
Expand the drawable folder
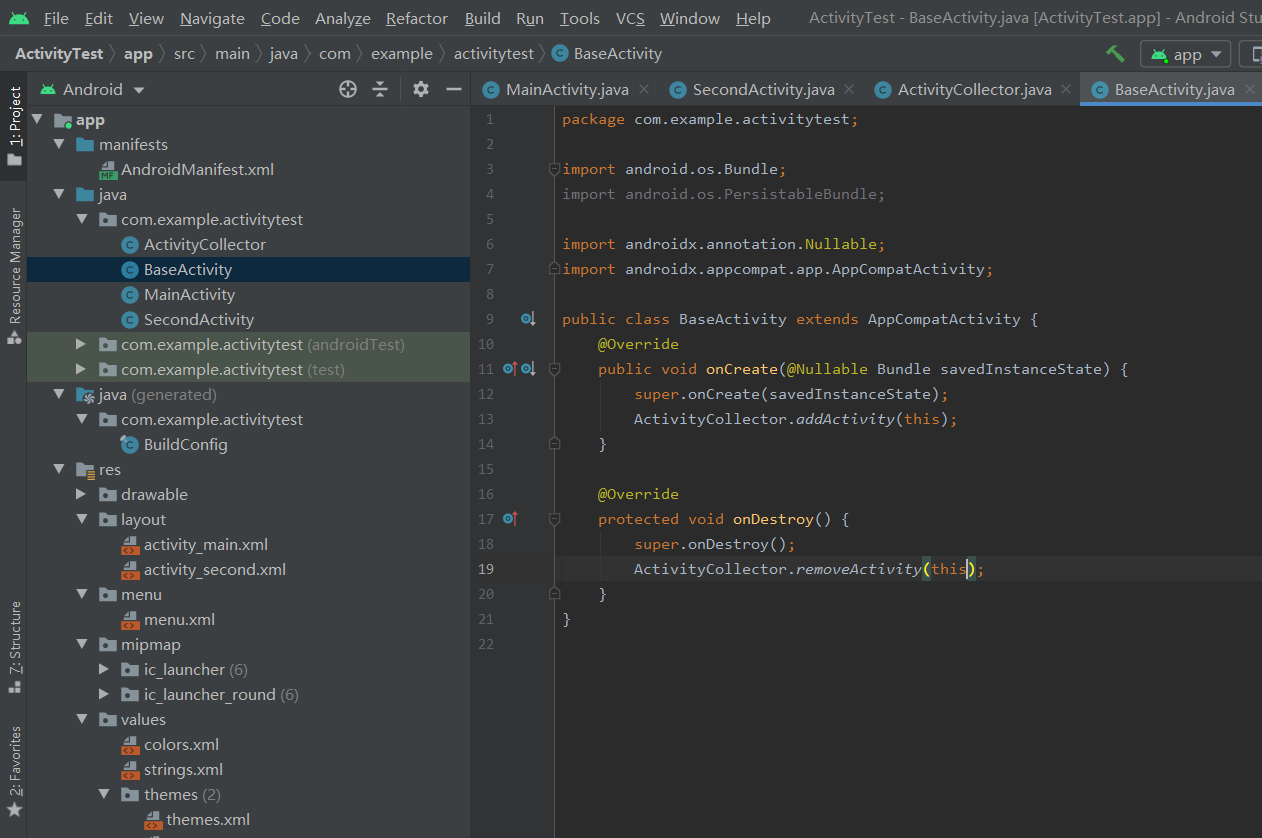coord(82,495)
